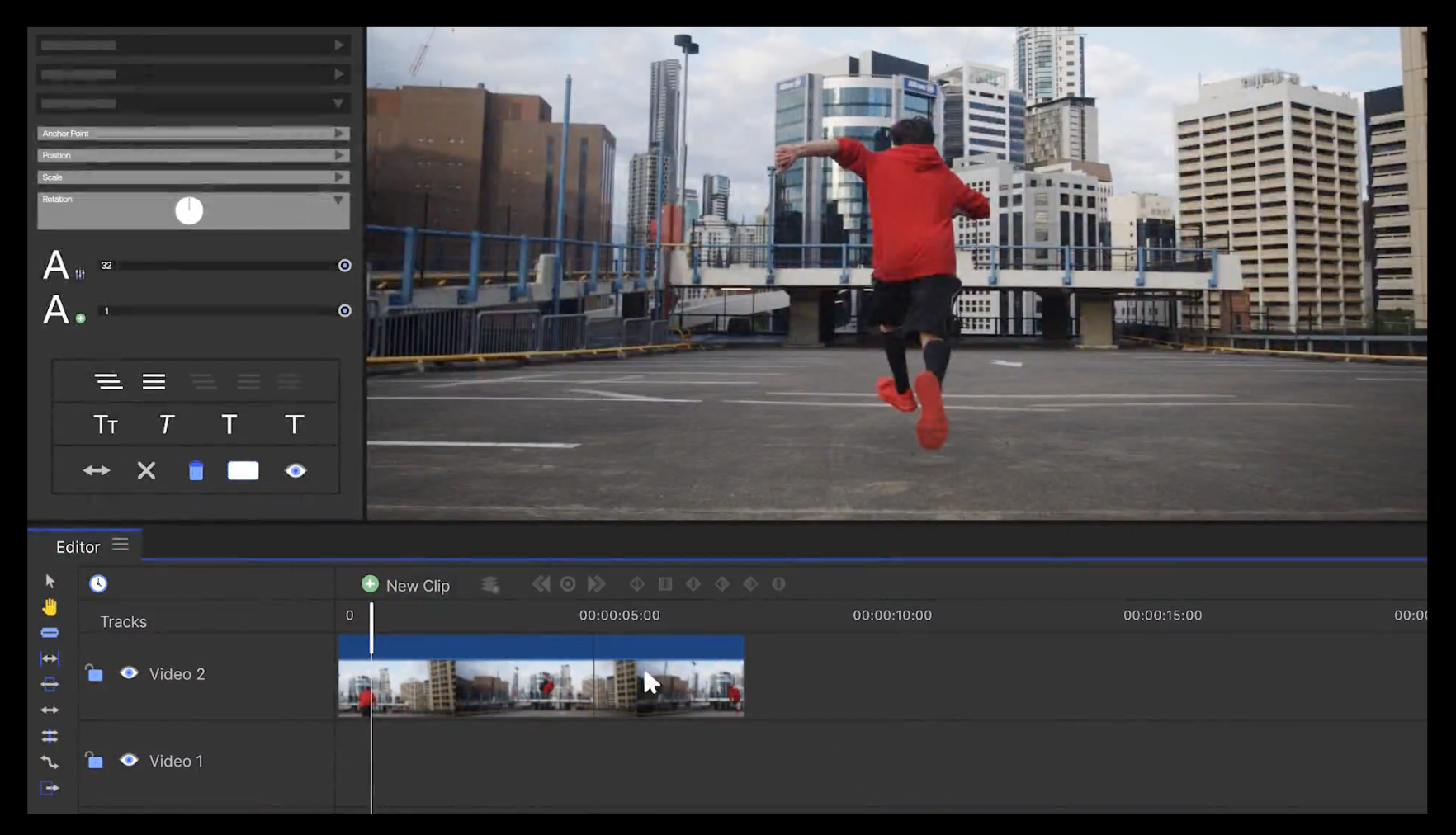Click the X icon in text panel

[x=146, y=471]
